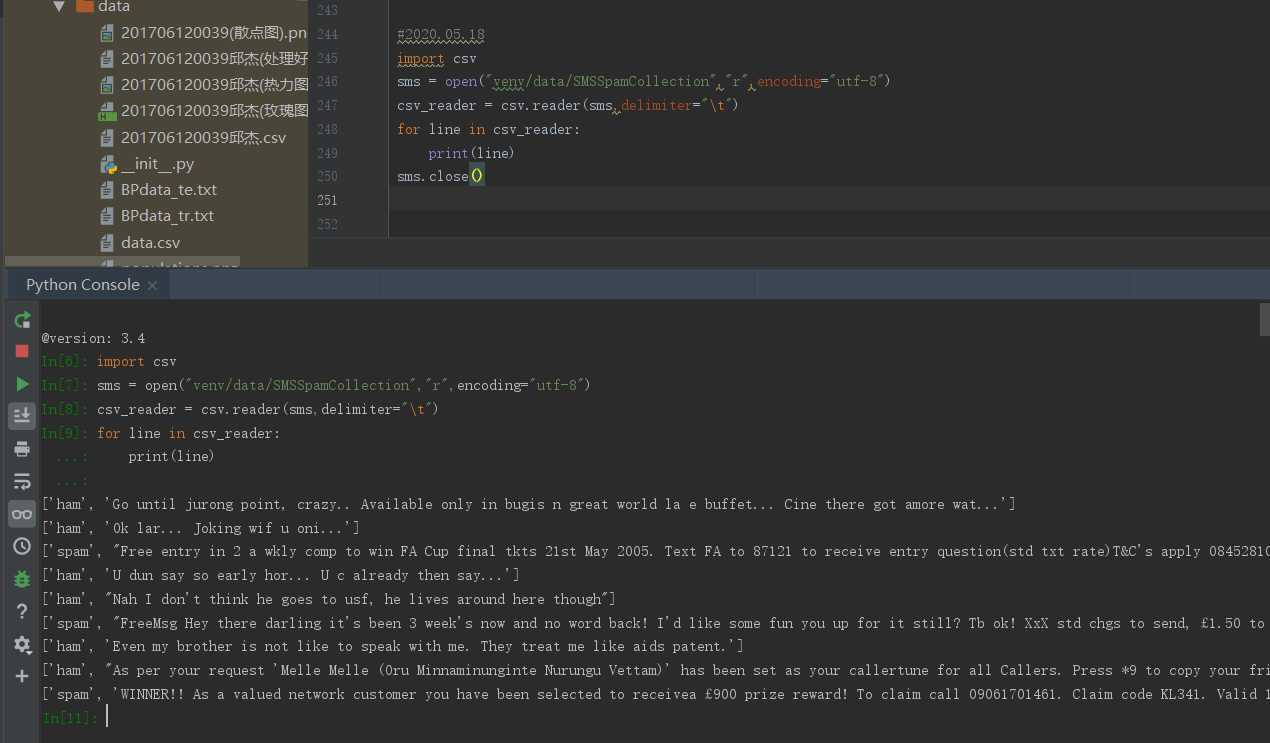The image size is (1270, 743).
Task: Click the image file icon of (散点图).pn
Action: tap(108, 32)
